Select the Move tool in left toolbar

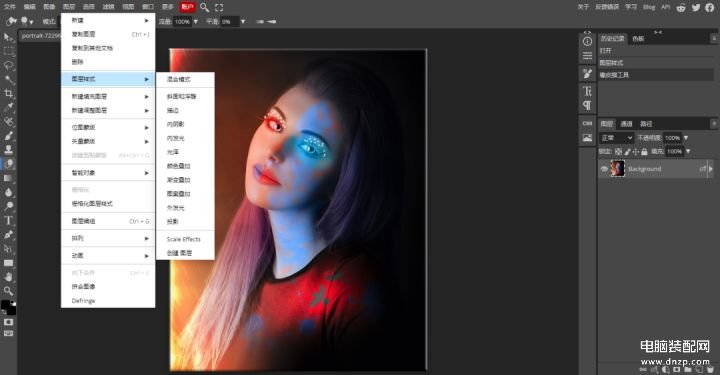pyautogui.click(x=8, y=37)
